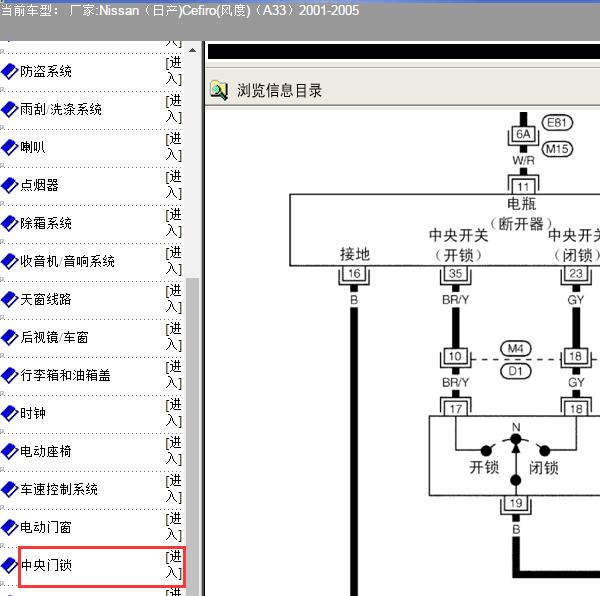Image resolution: width=600 pixels, height=596 pixels.
Task: Click the book icon beside 天窗线路
Action: point(10,299)
